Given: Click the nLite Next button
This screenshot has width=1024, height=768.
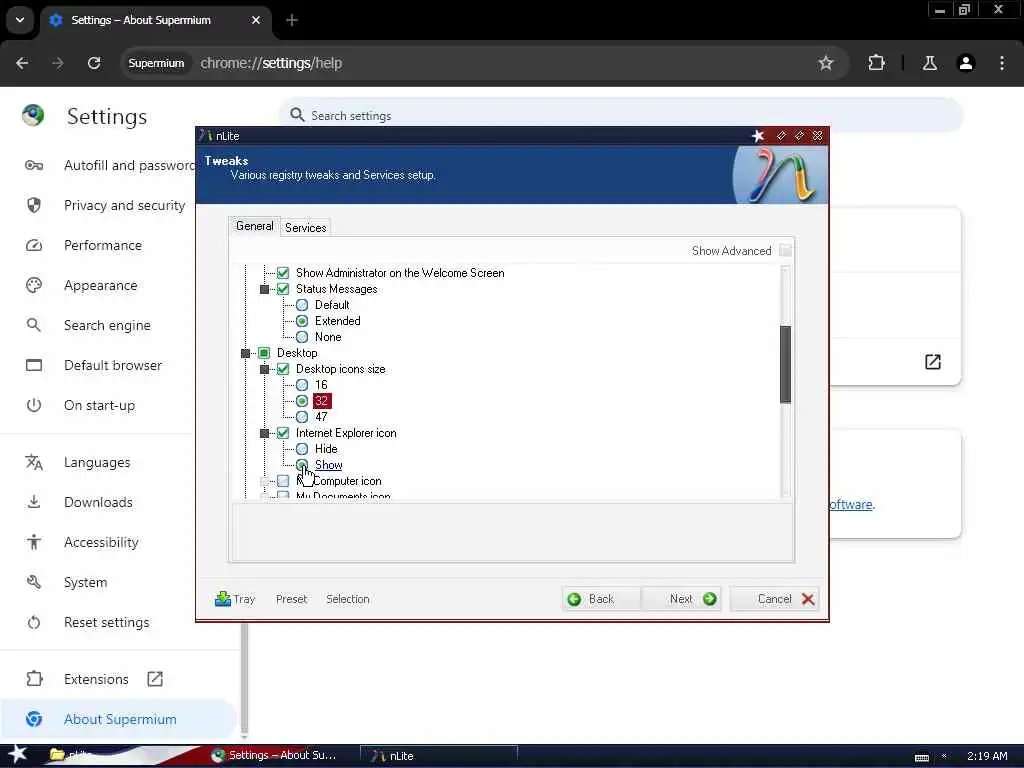Looking at the screenshot, I should click(x=680, y=599).
